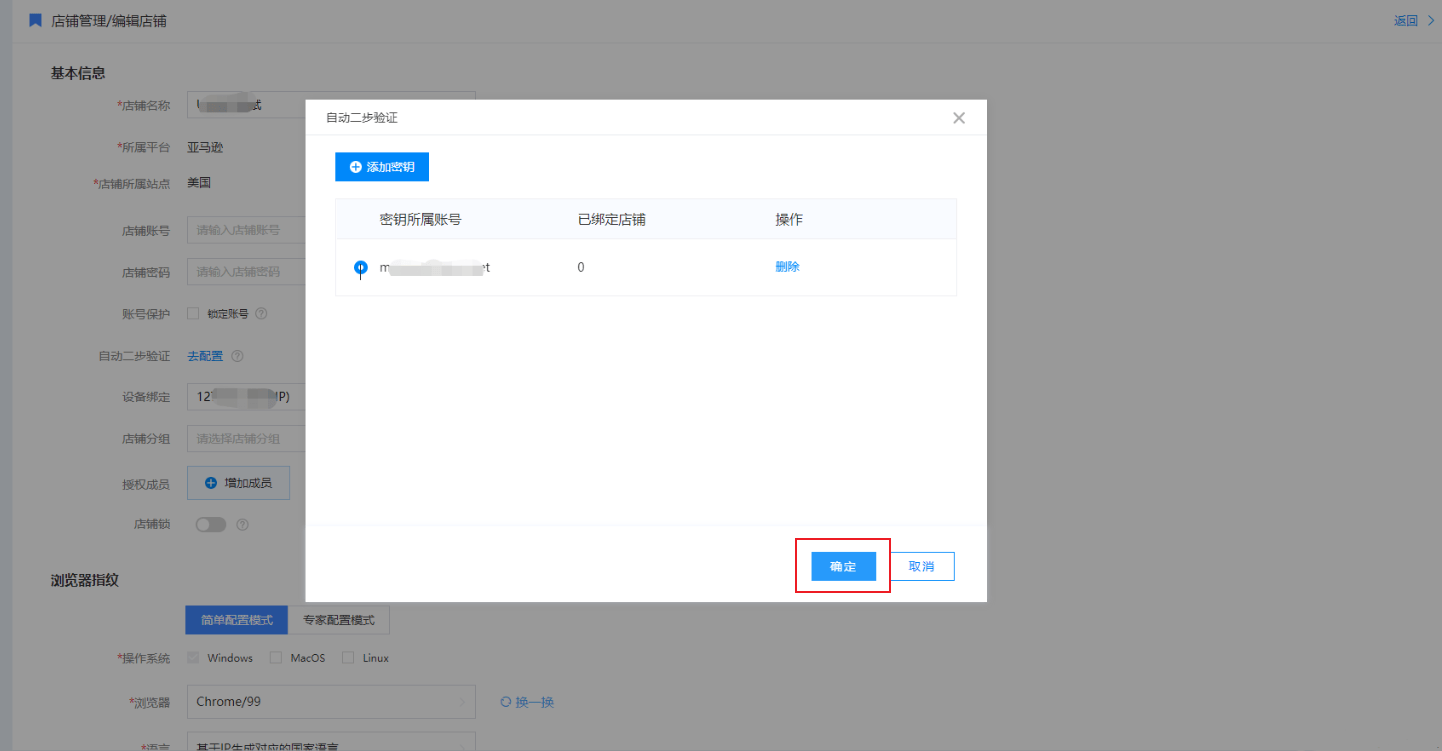Open the 店铺分组 dropdown
This screenshot has width=1442, height=751.
click(246, 439)
